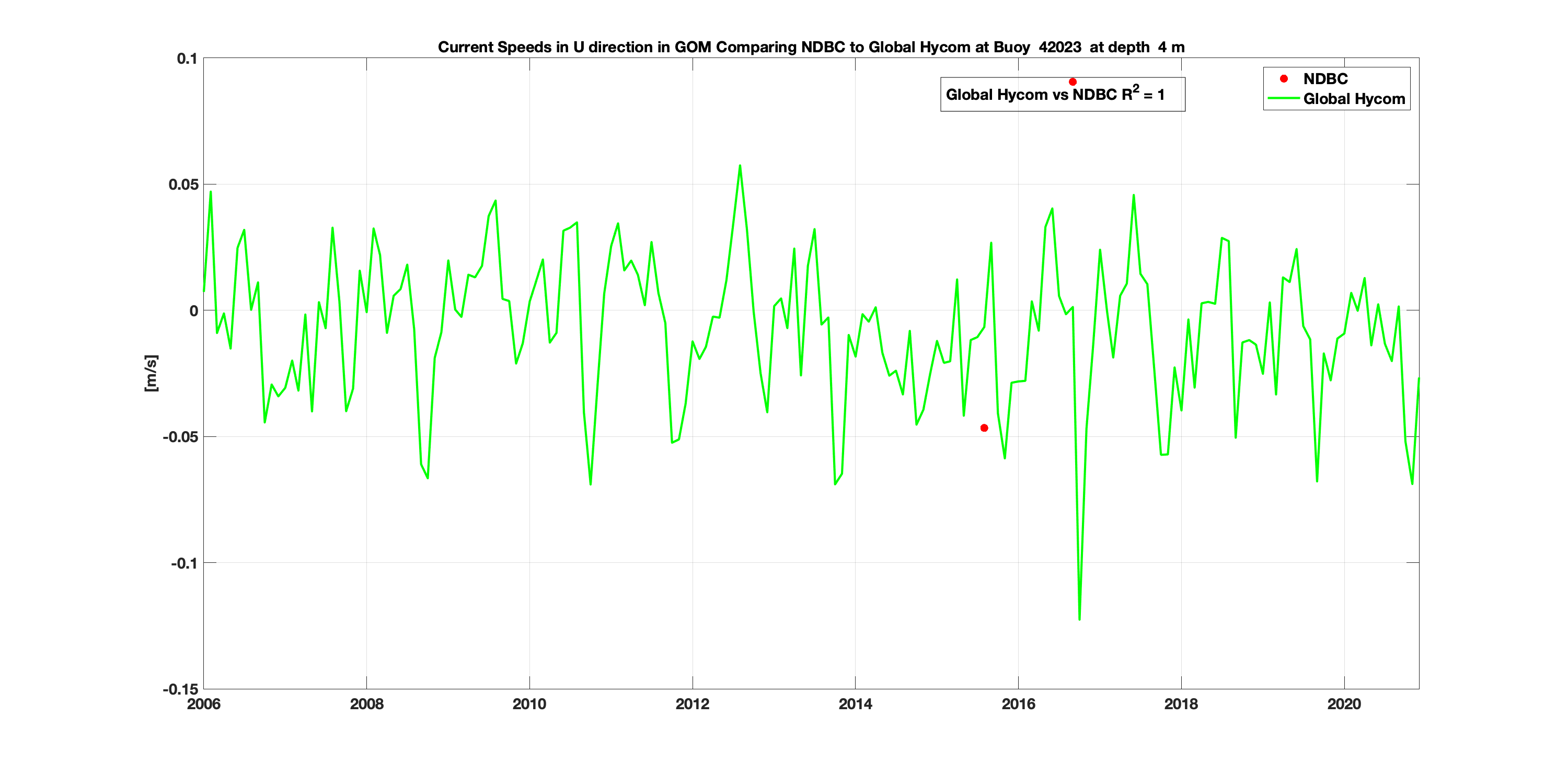The height and width of the screenshot is (774, 1568).
Task: Click the 2012 x-axis tick label
Action: point(692,704)
